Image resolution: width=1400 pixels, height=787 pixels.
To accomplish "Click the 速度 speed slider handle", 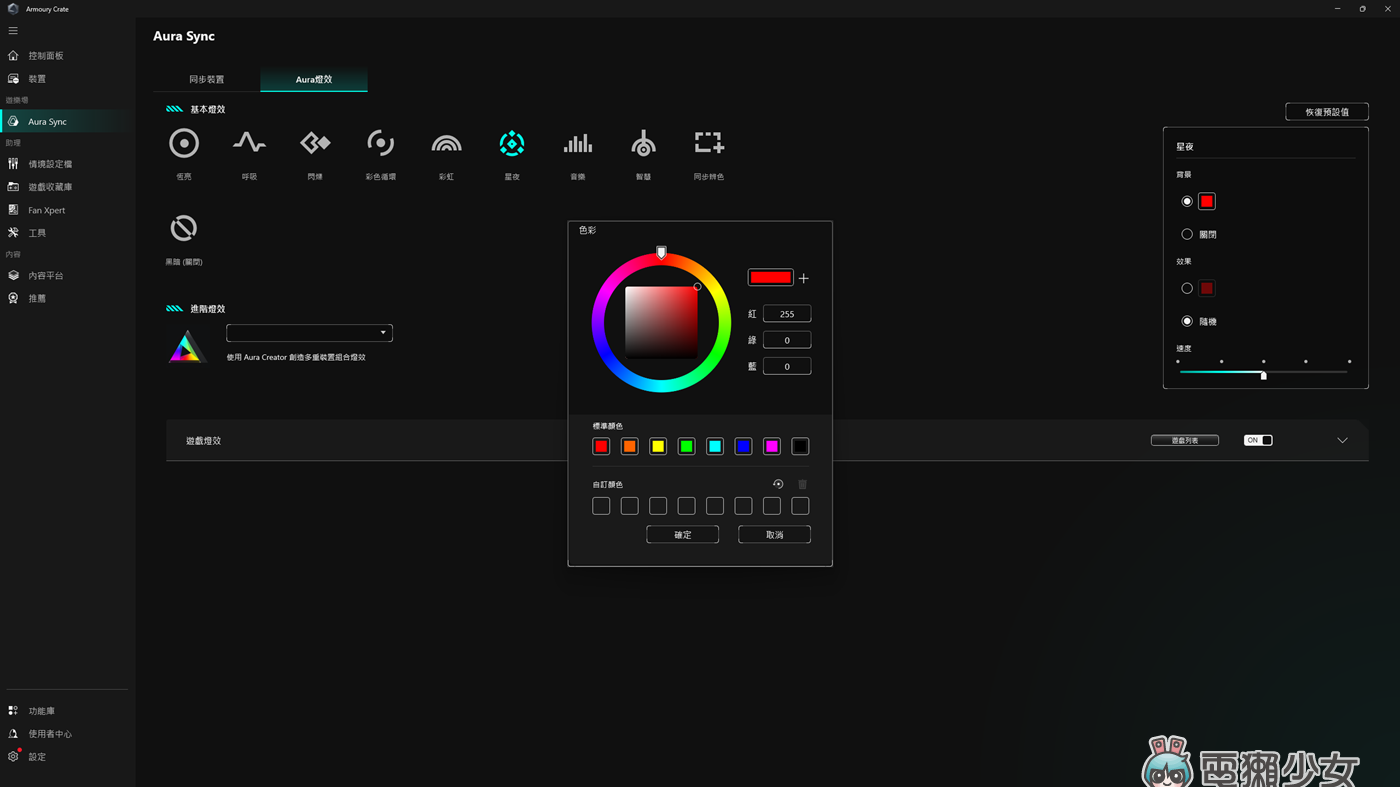I will pyautogui.click(x=1264, y=374).
